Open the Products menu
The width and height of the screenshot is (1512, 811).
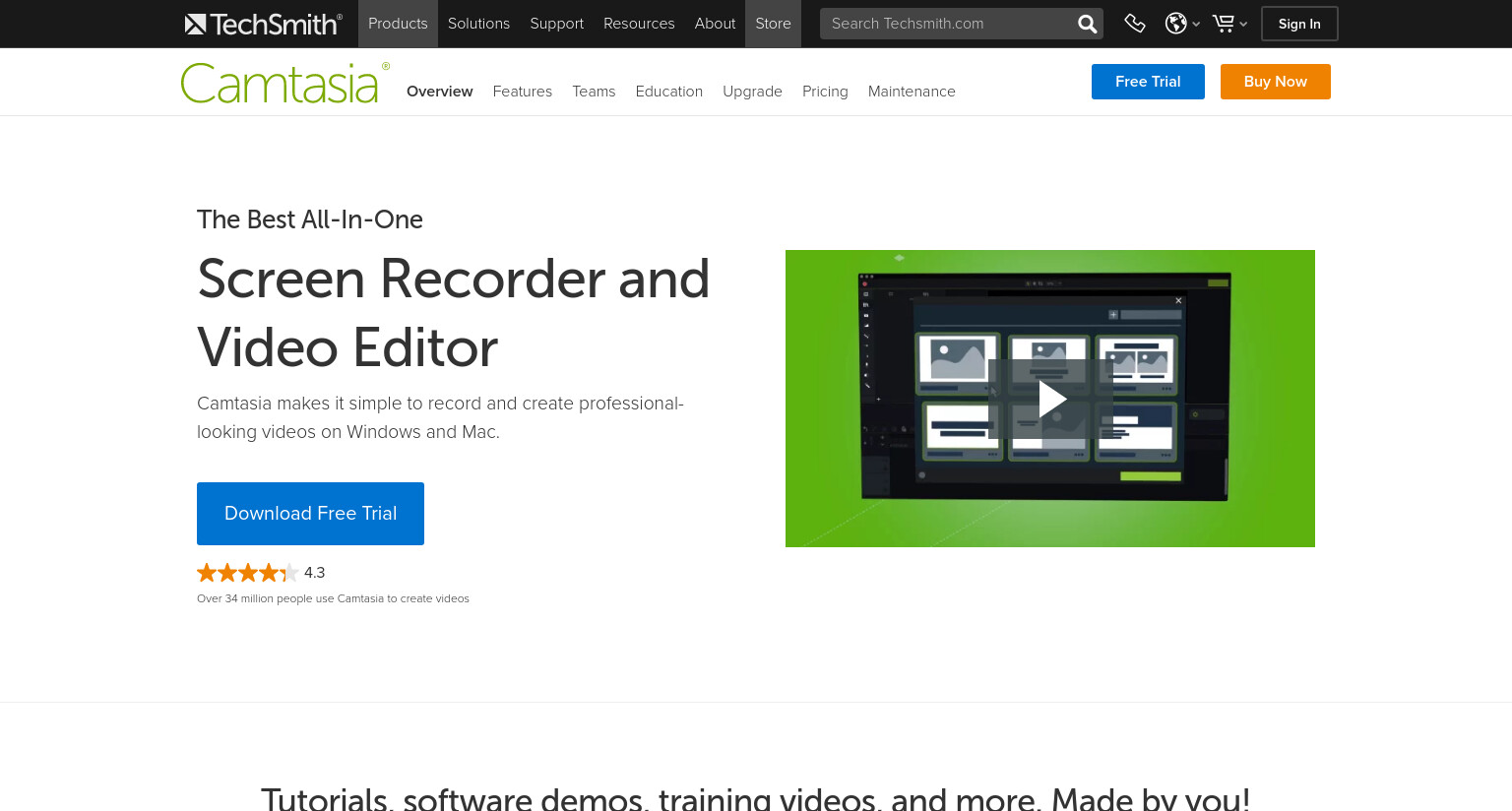pos(398,24)
